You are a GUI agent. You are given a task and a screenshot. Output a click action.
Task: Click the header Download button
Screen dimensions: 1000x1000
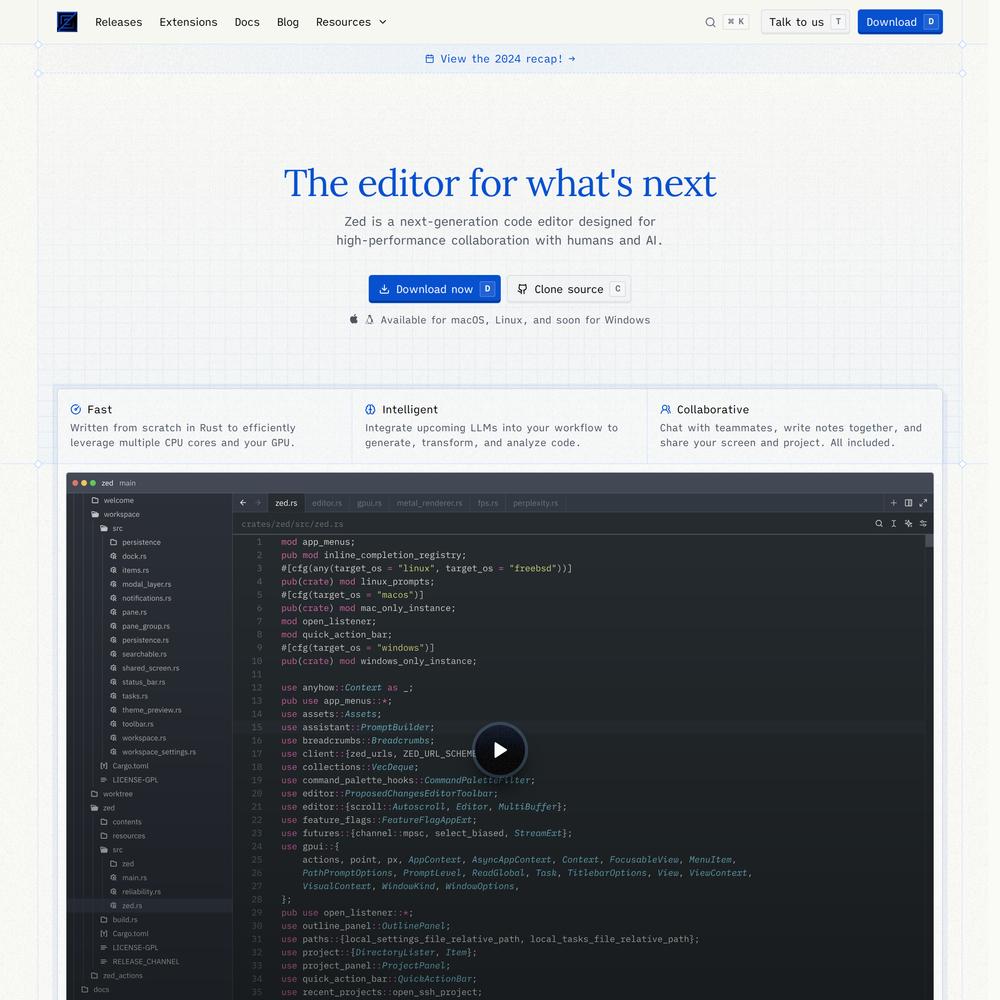click(x=900, y=22)
